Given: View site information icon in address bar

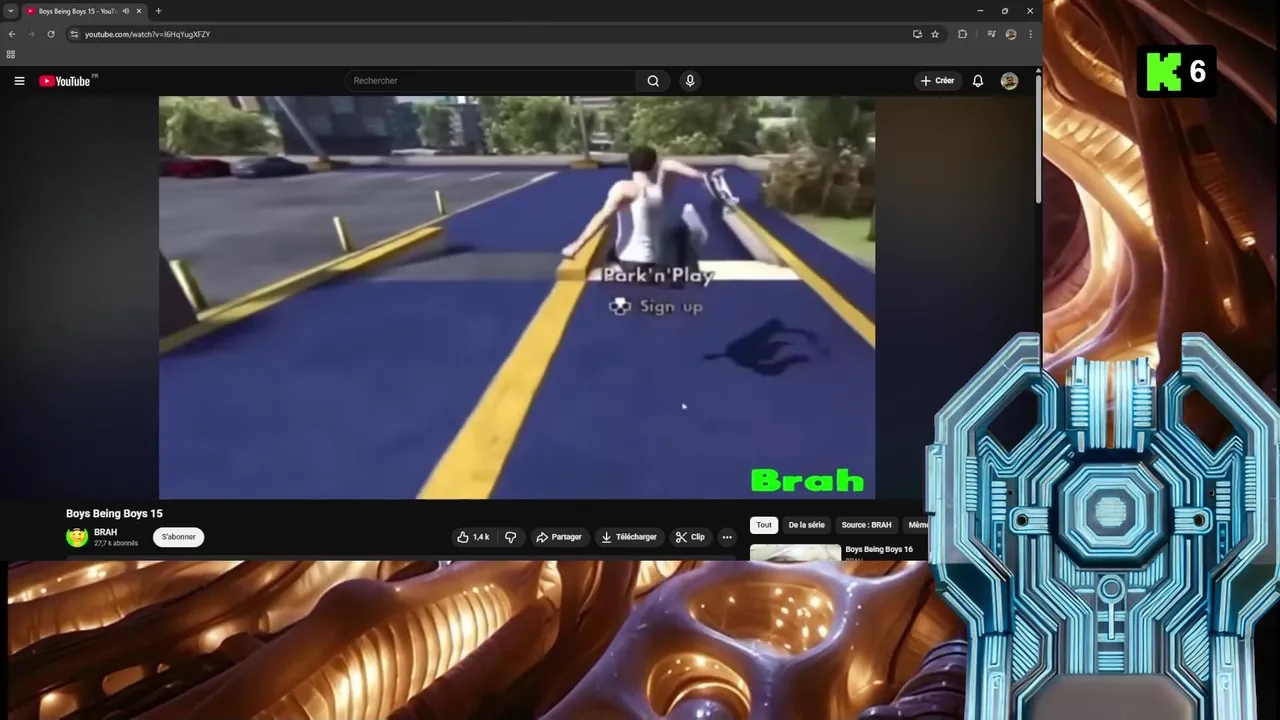Looking at the screenshot, I should [74, 34].
